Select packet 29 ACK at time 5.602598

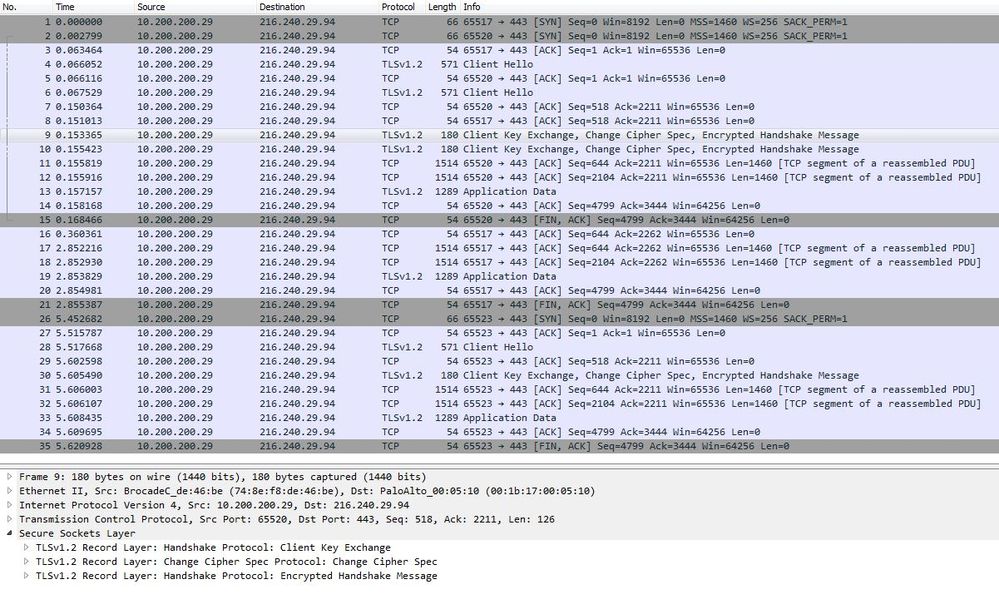(x=500, y=361)
